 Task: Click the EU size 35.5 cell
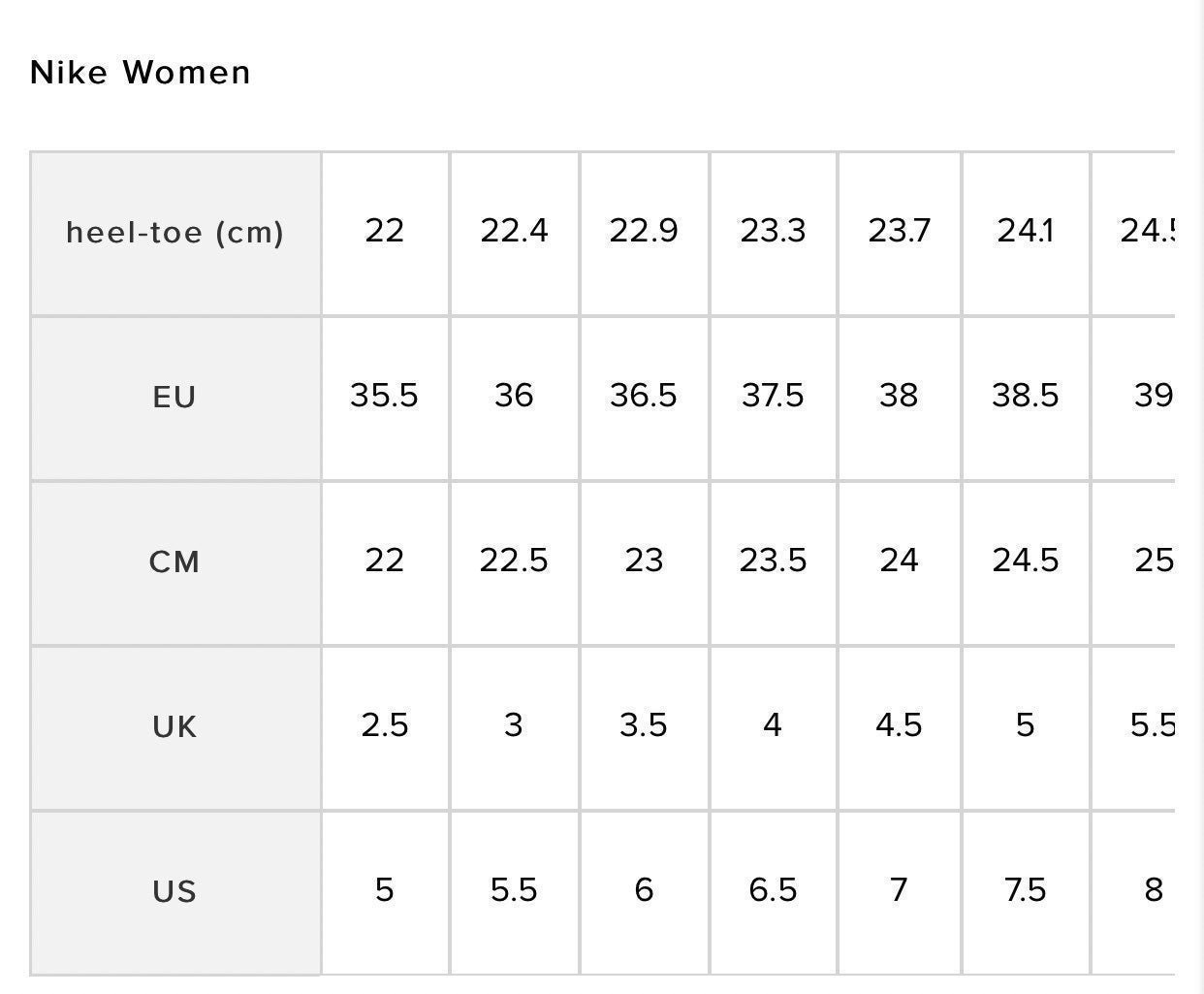(385, 399)
